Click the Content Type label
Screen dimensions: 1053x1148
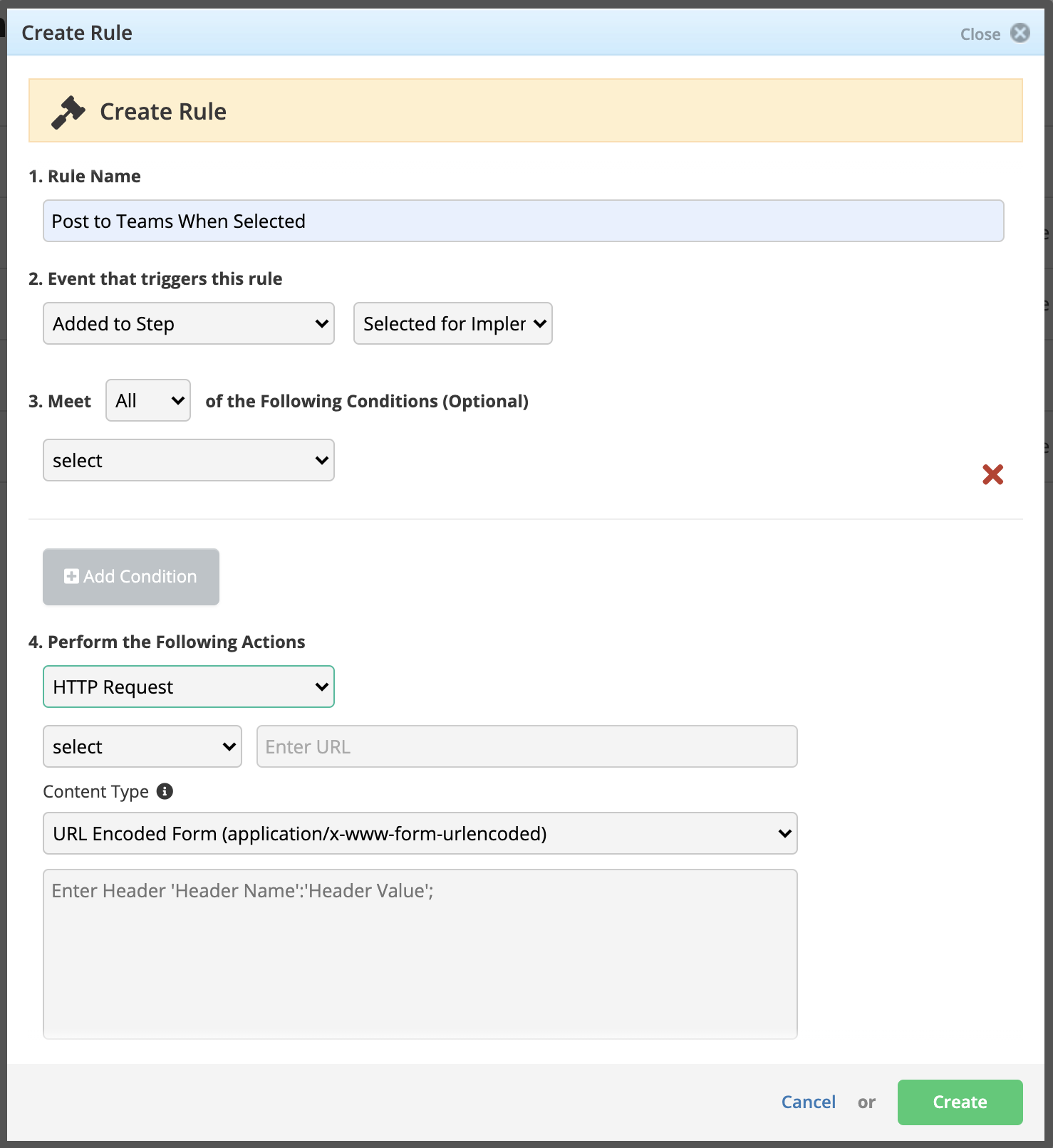tap(96, 792)
